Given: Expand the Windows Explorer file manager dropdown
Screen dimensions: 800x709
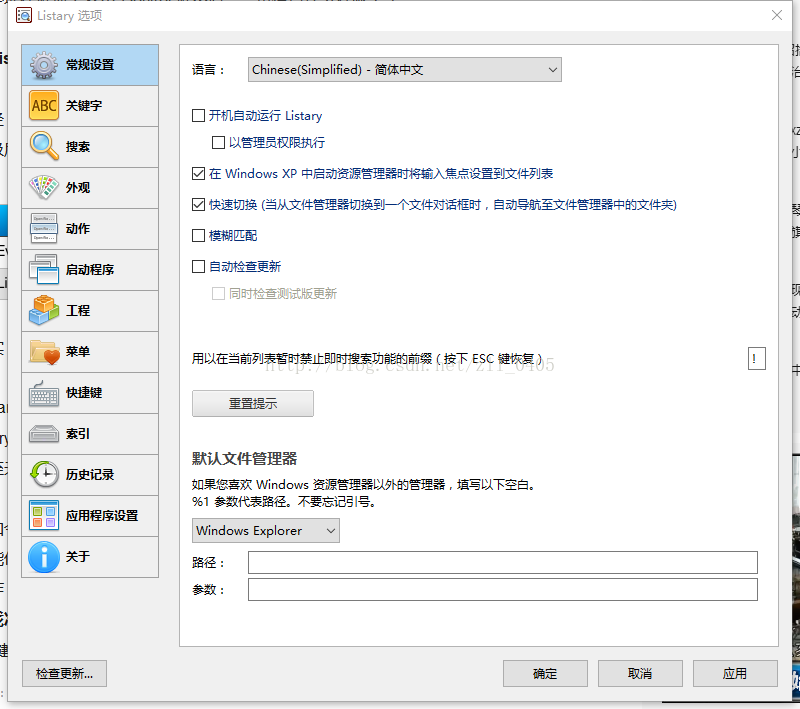Looking at the screenshot, I should coord(266,530).
